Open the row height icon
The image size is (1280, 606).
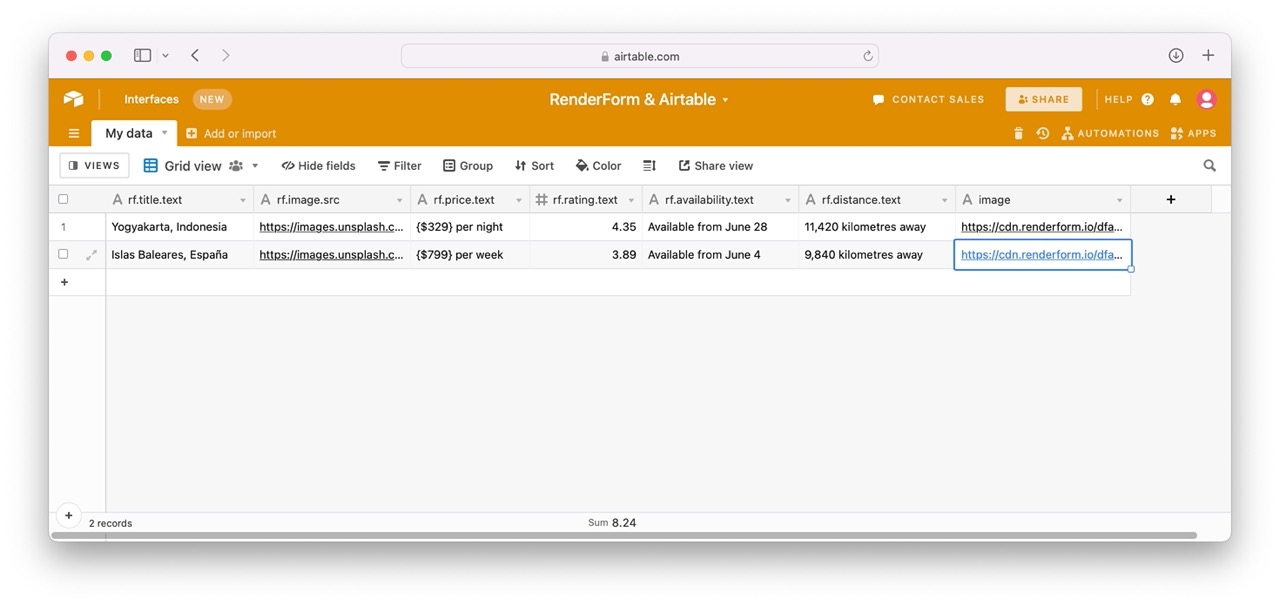point(649,166)
